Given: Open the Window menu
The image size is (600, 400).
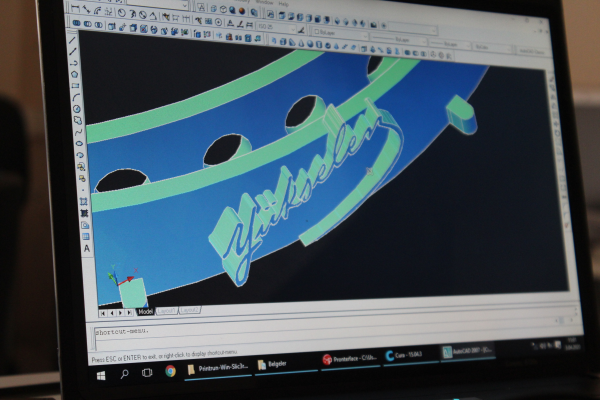Looking at the screenshot, I should [x=264, y=2].
